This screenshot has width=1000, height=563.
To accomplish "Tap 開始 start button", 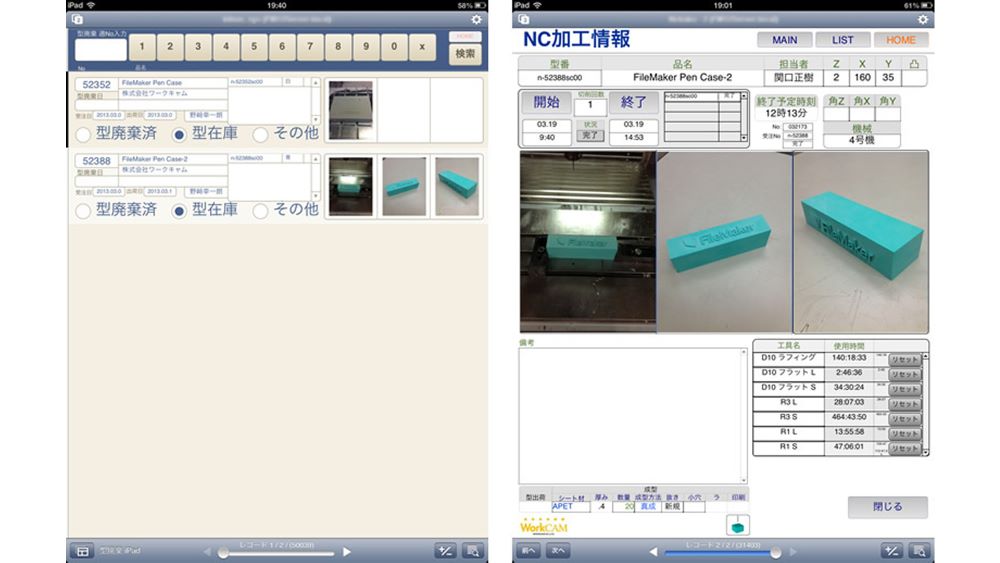I will pyautogui.click(x=547, y=102).
